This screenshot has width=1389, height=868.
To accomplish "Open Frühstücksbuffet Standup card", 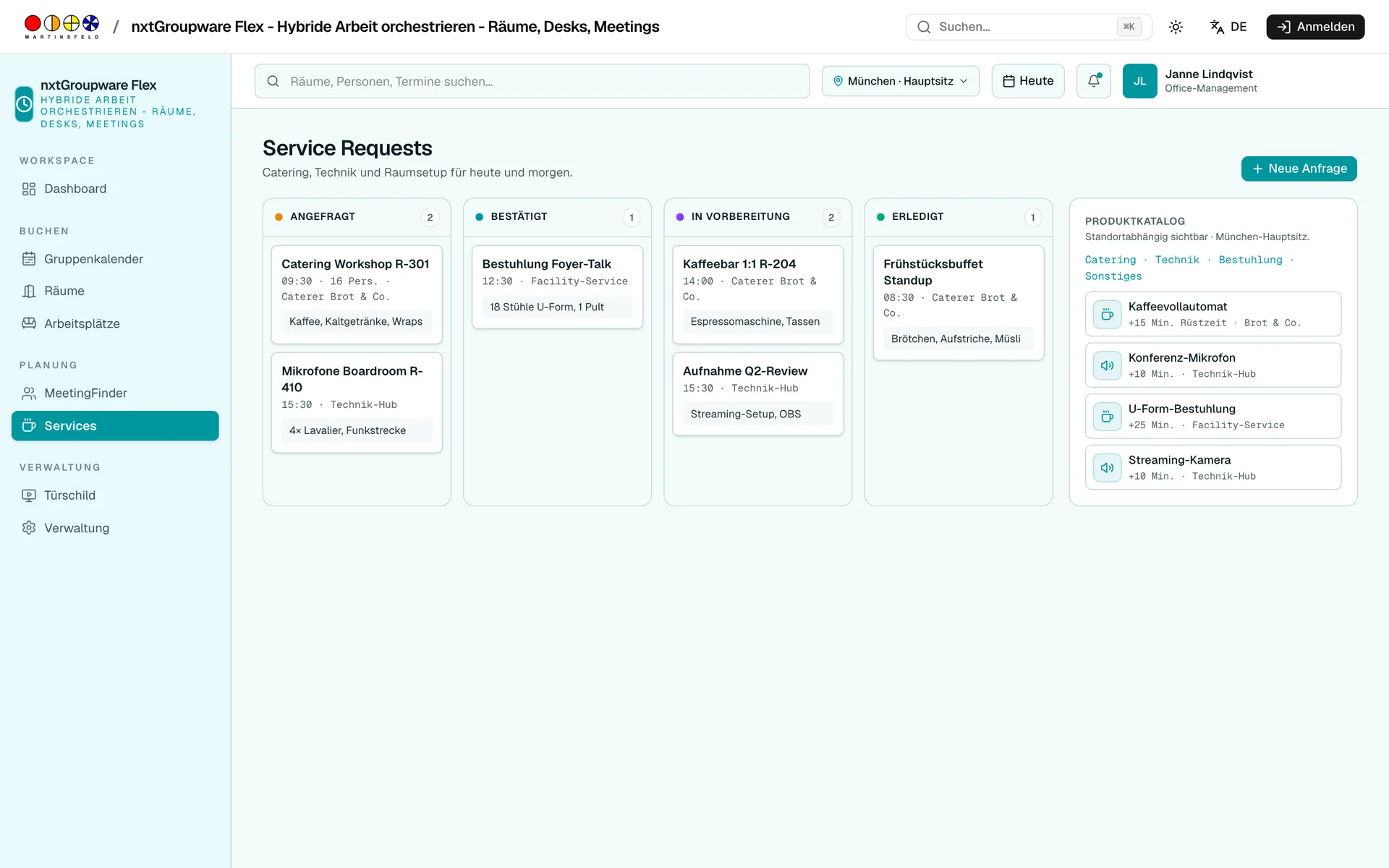I will coord(958,302).
